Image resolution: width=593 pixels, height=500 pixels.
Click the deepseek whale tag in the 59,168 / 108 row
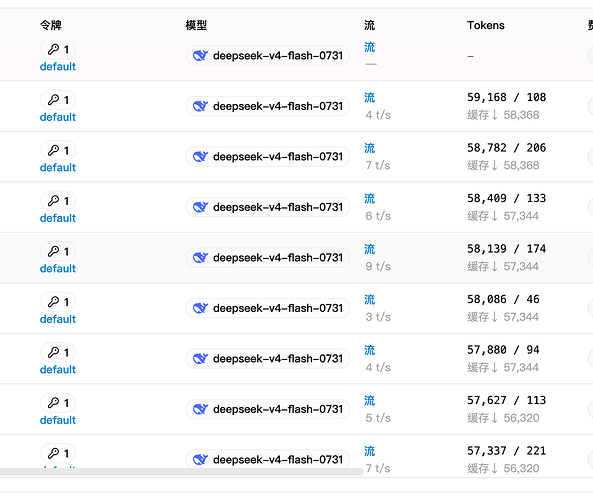[268, 106]
